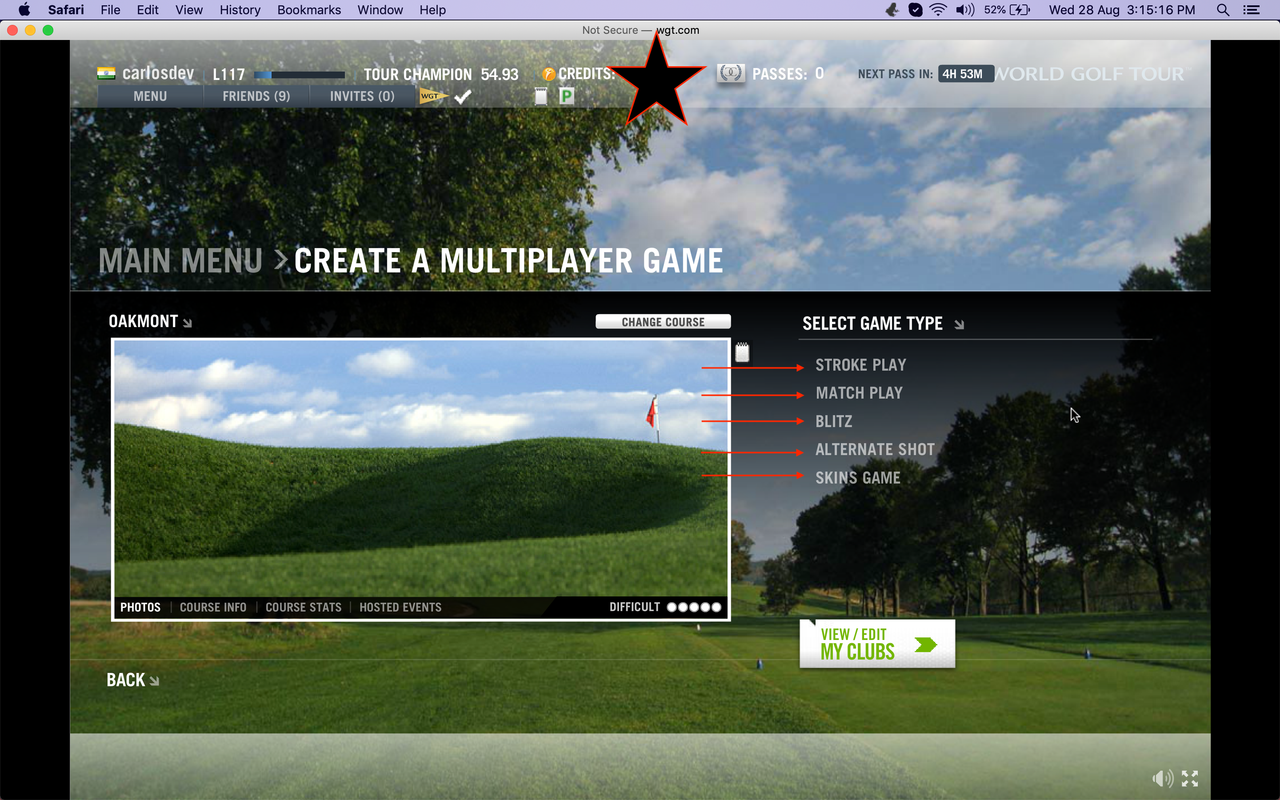Click the World Golf Tour logo

(x=1090, y=74)
